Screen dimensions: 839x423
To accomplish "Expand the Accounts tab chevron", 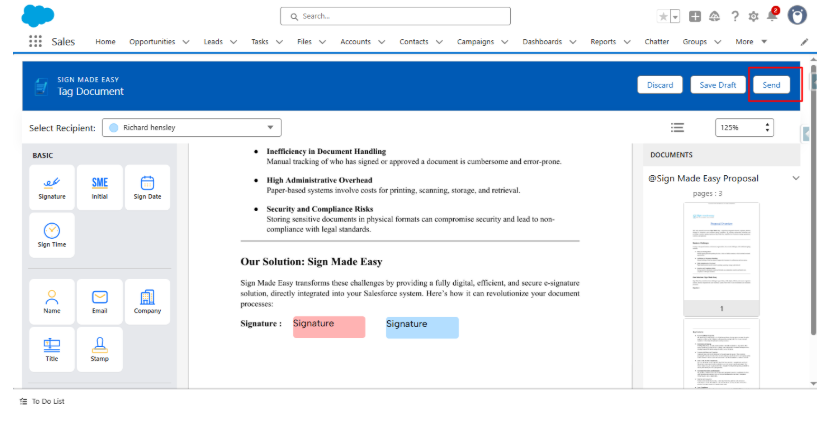I will click(x=382, y=42).
